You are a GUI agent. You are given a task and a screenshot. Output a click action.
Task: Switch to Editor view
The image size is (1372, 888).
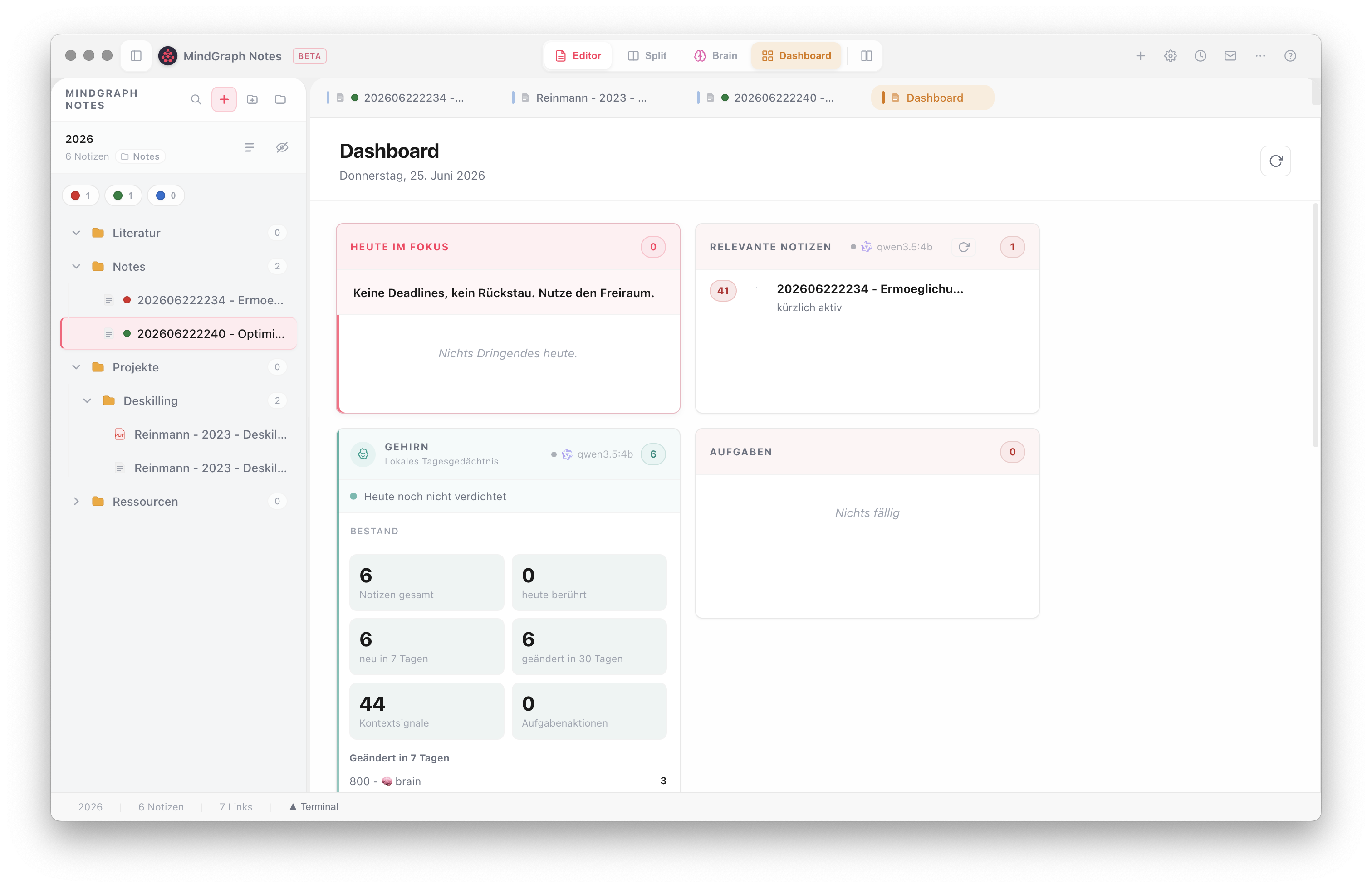(x=578, y=56)
